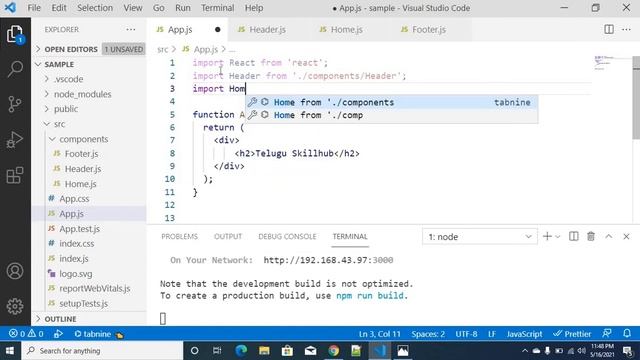The height and width of the screenshot is (360, 640).
Task: Open Manage gear in activity bar
Action: [x=15, y=306]
